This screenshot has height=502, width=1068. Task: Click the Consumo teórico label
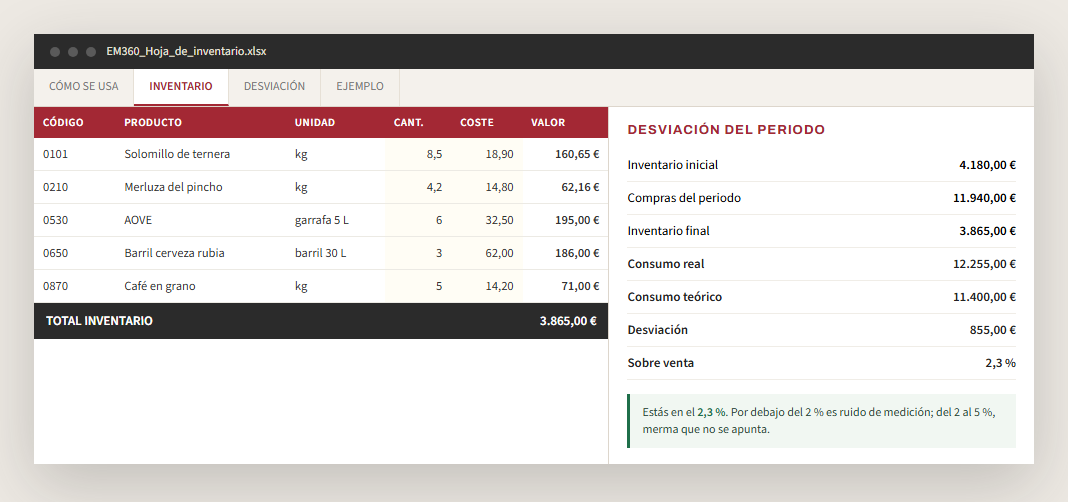point(674,297)
